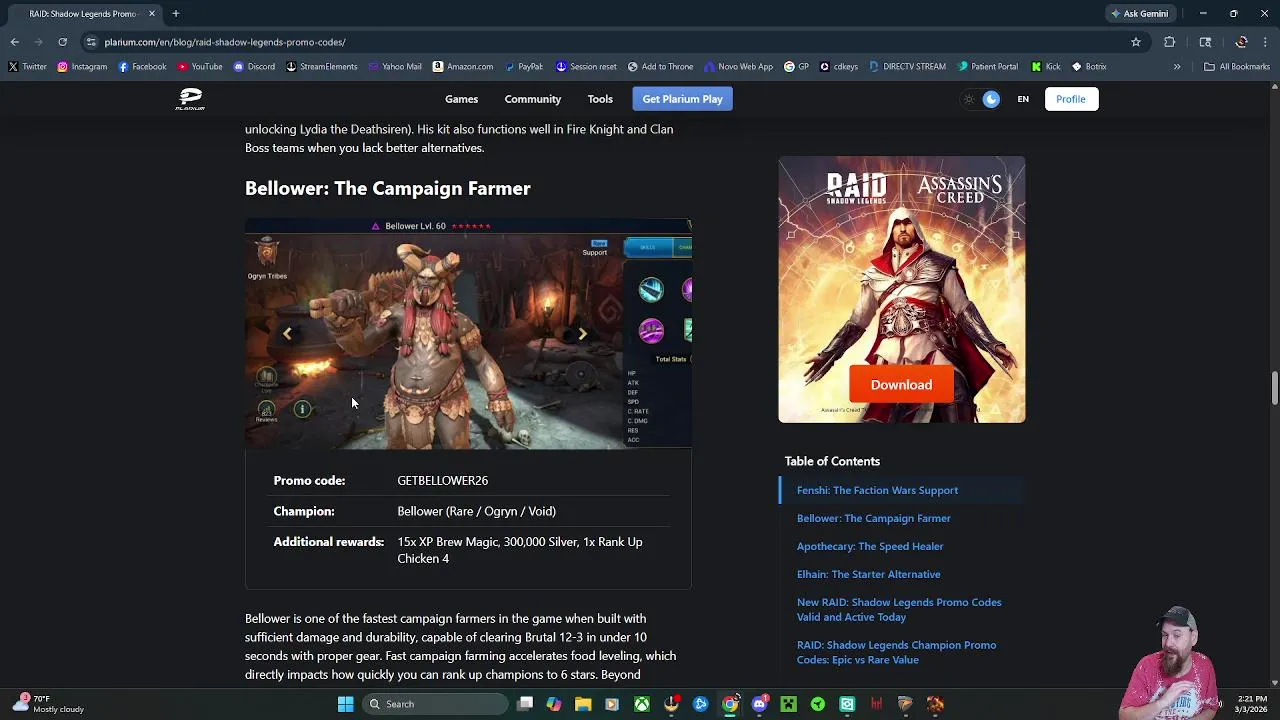Open the DIRECTV STREAM bookmark
The height and width of the screenshot is (720, 1280).
(x=907, y=67)
